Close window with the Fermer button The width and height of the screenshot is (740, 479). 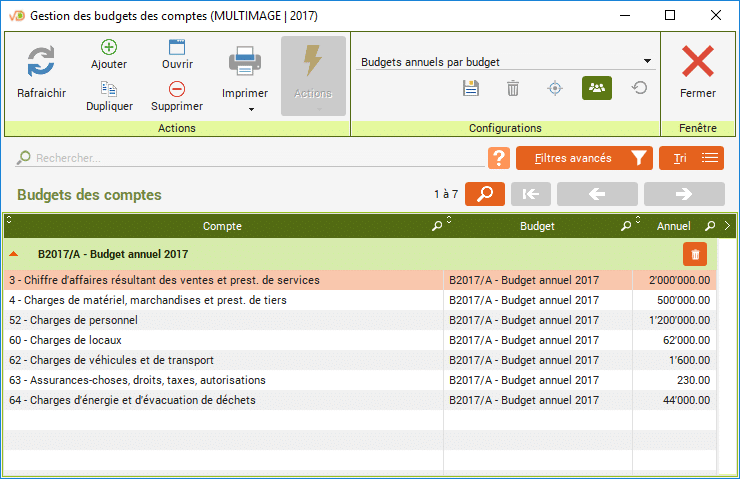click(x=697, y=70)
